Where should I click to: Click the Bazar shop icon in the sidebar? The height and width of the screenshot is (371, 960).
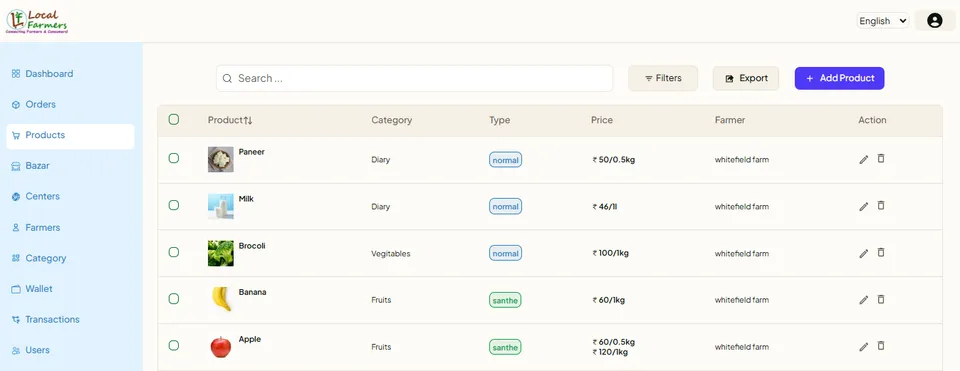coord(16,166)
